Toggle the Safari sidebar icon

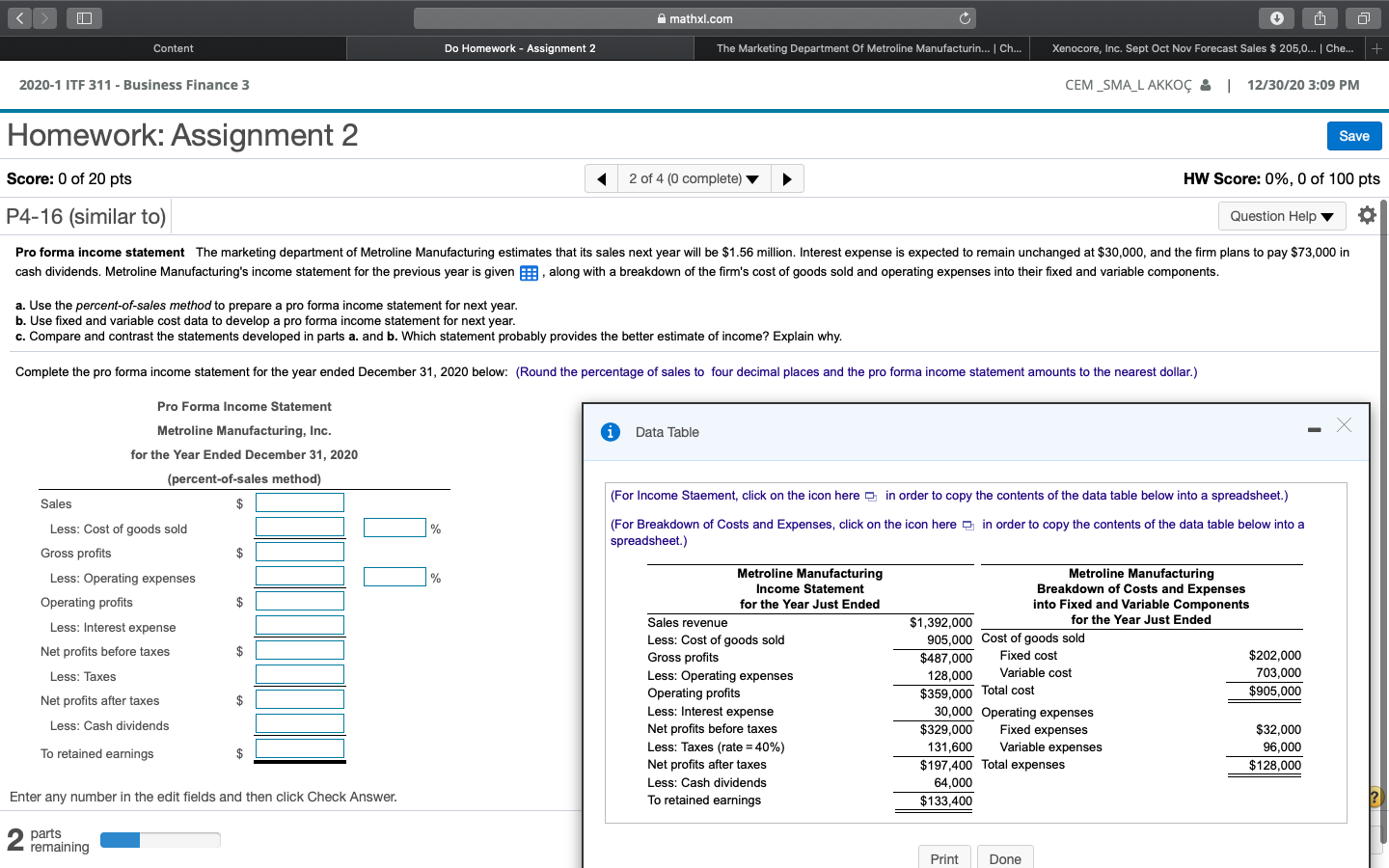click(x=84, y=18)
